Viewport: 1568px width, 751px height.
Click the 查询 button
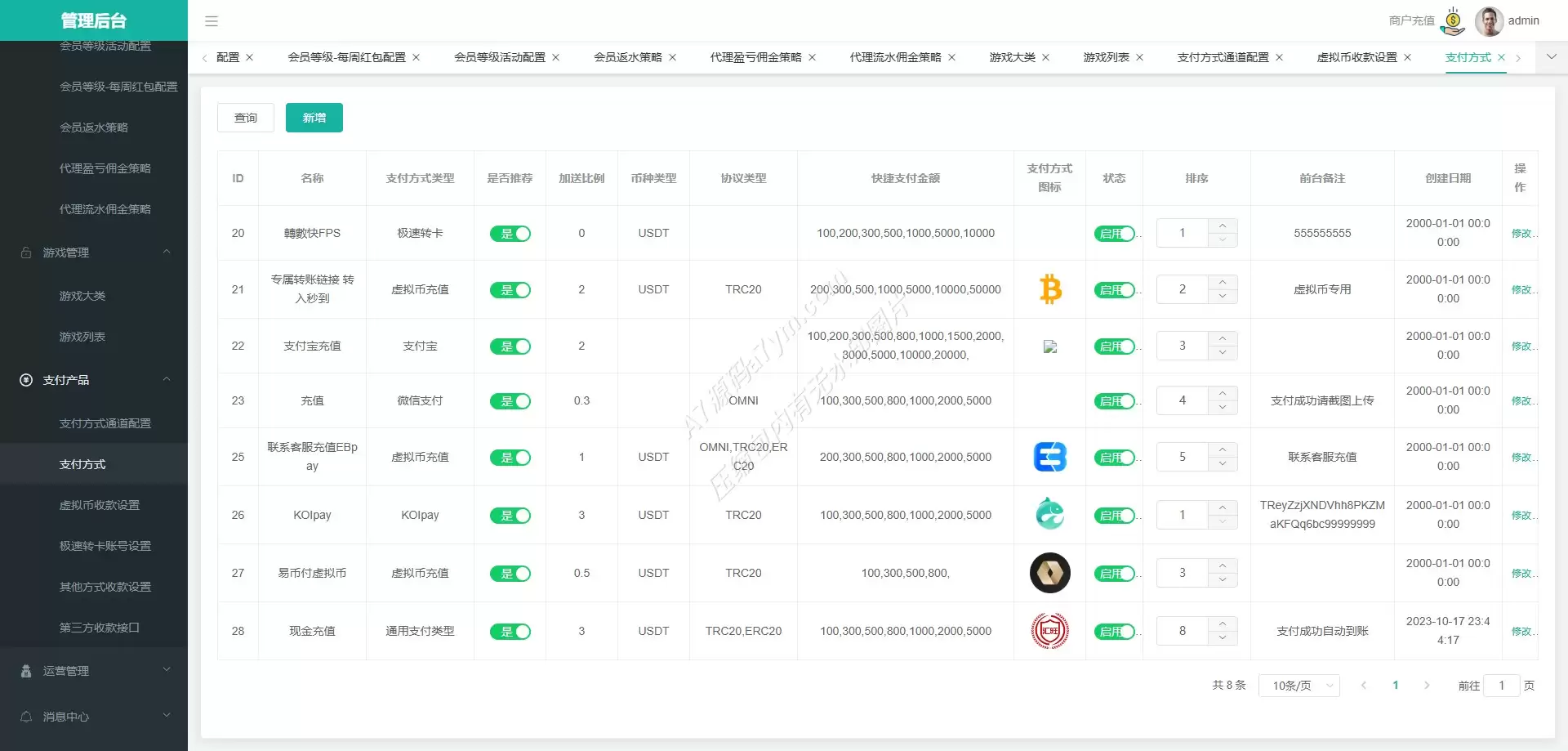click(x=246, y=118)
